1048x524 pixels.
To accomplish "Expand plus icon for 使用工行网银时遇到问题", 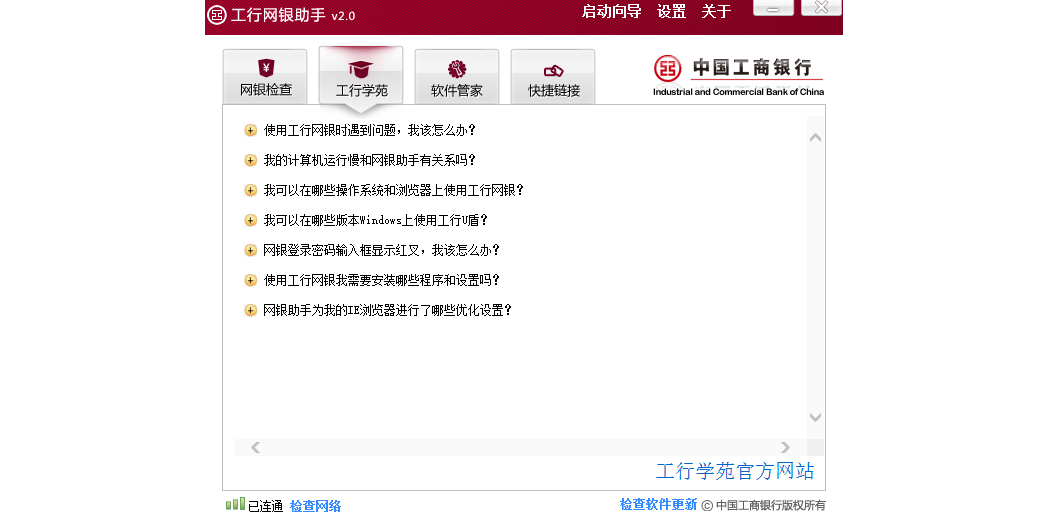I will (x=251, y=130).
